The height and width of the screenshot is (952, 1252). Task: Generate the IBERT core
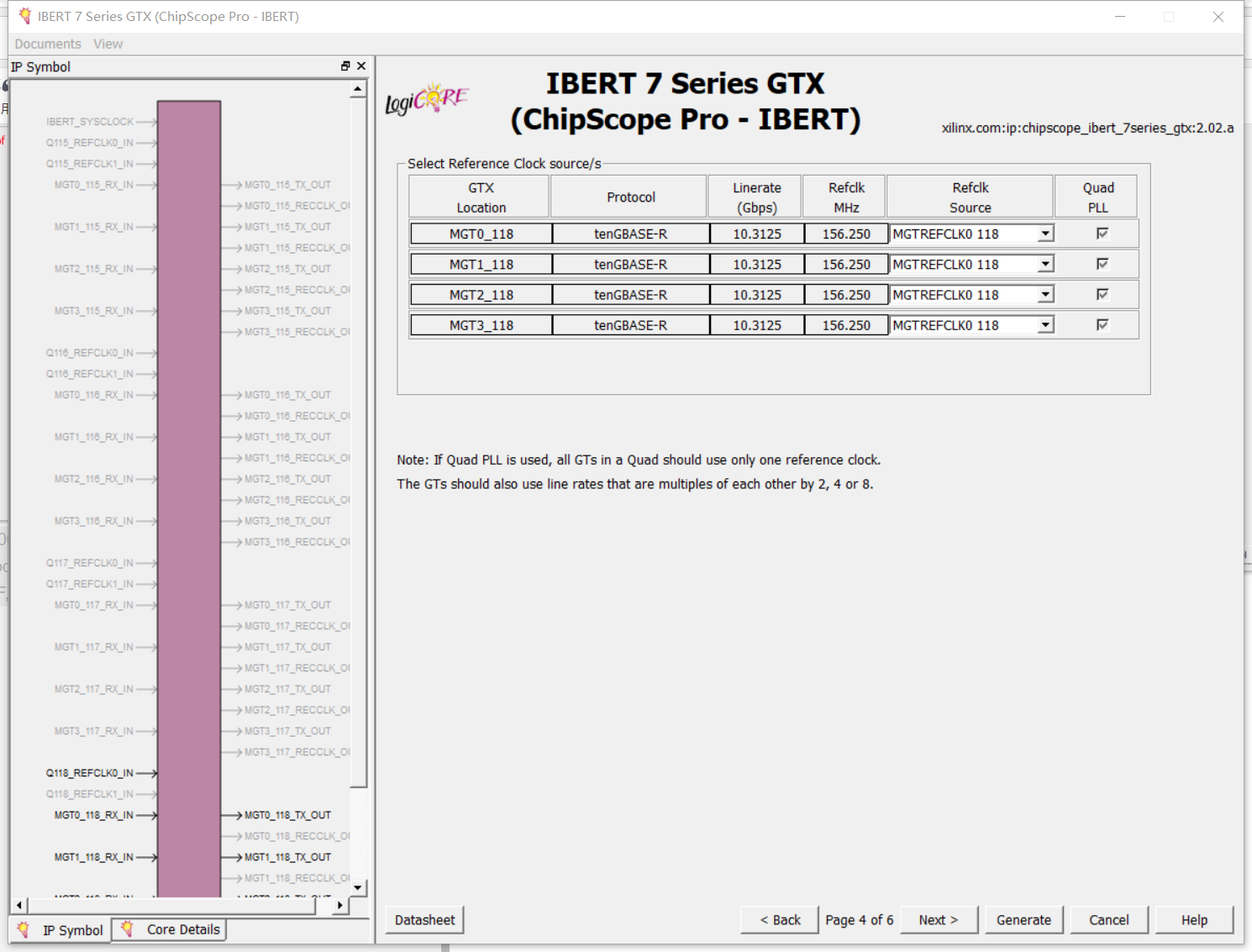1023,920
